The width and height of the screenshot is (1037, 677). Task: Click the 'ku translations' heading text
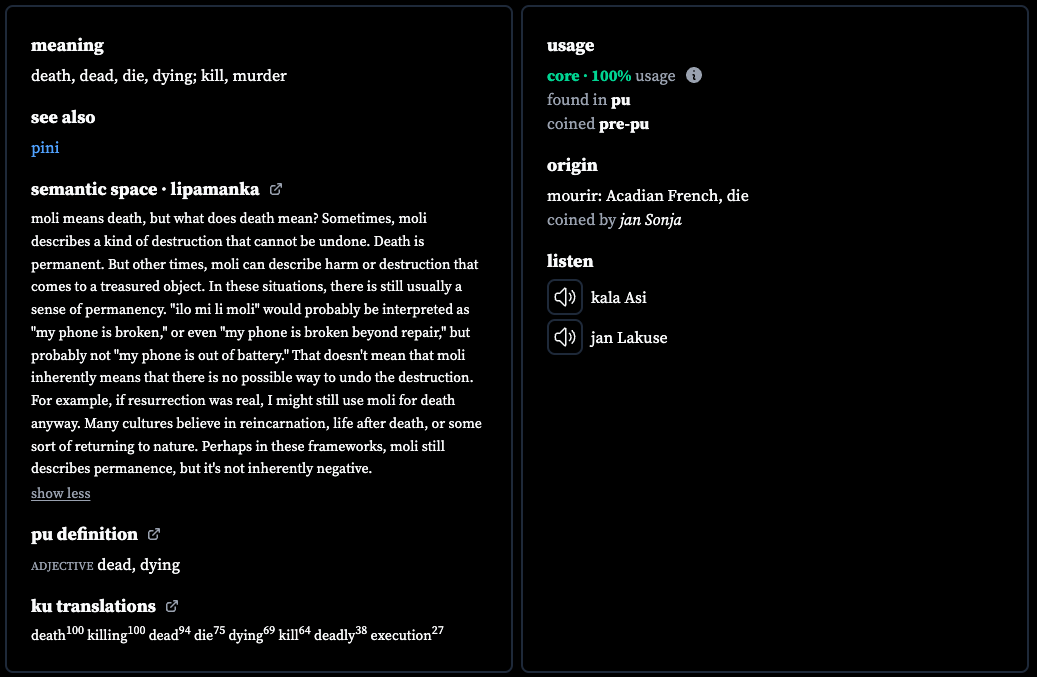point(93,606)
